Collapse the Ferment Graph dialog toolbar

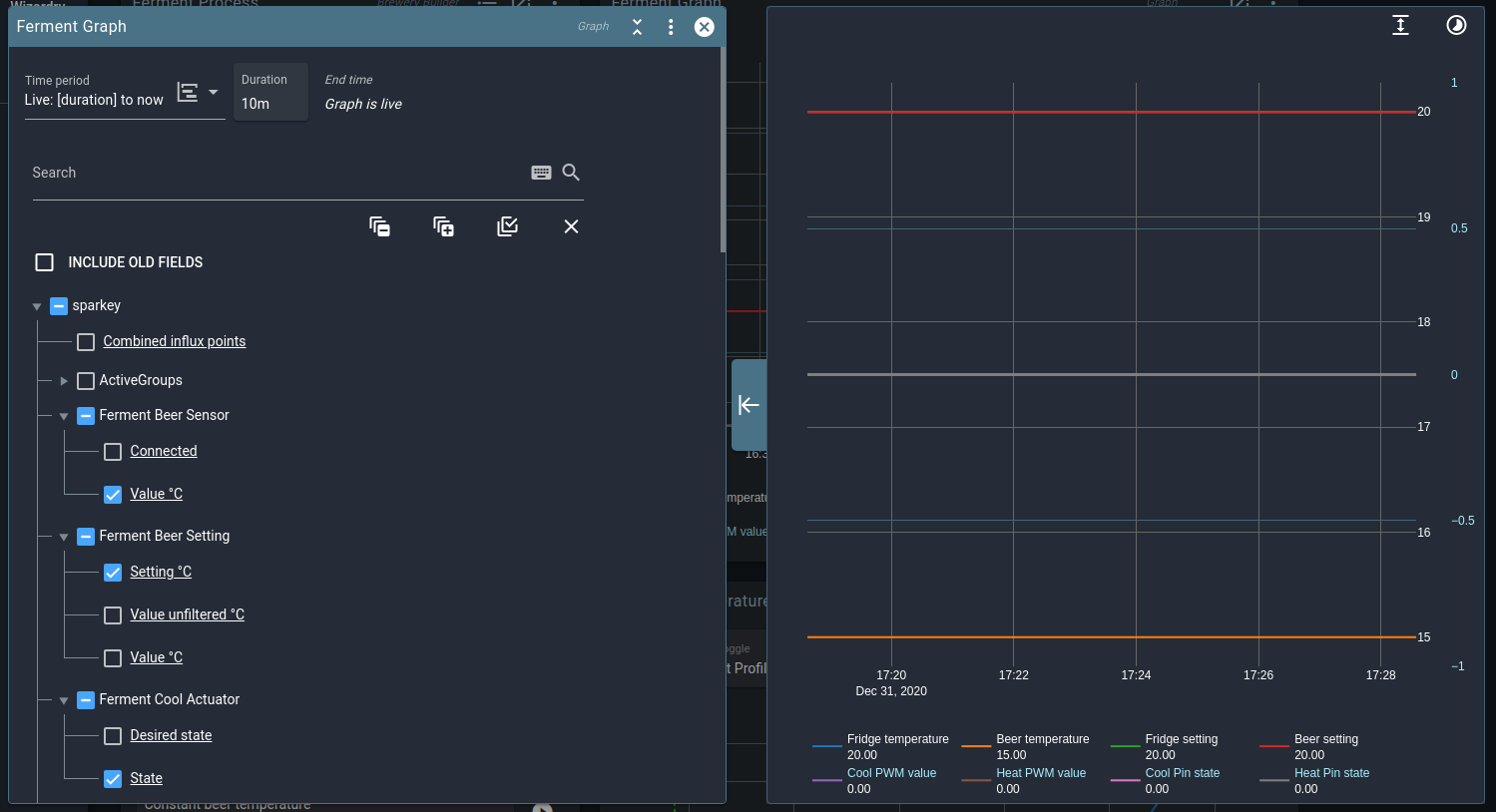click(637, 27)
